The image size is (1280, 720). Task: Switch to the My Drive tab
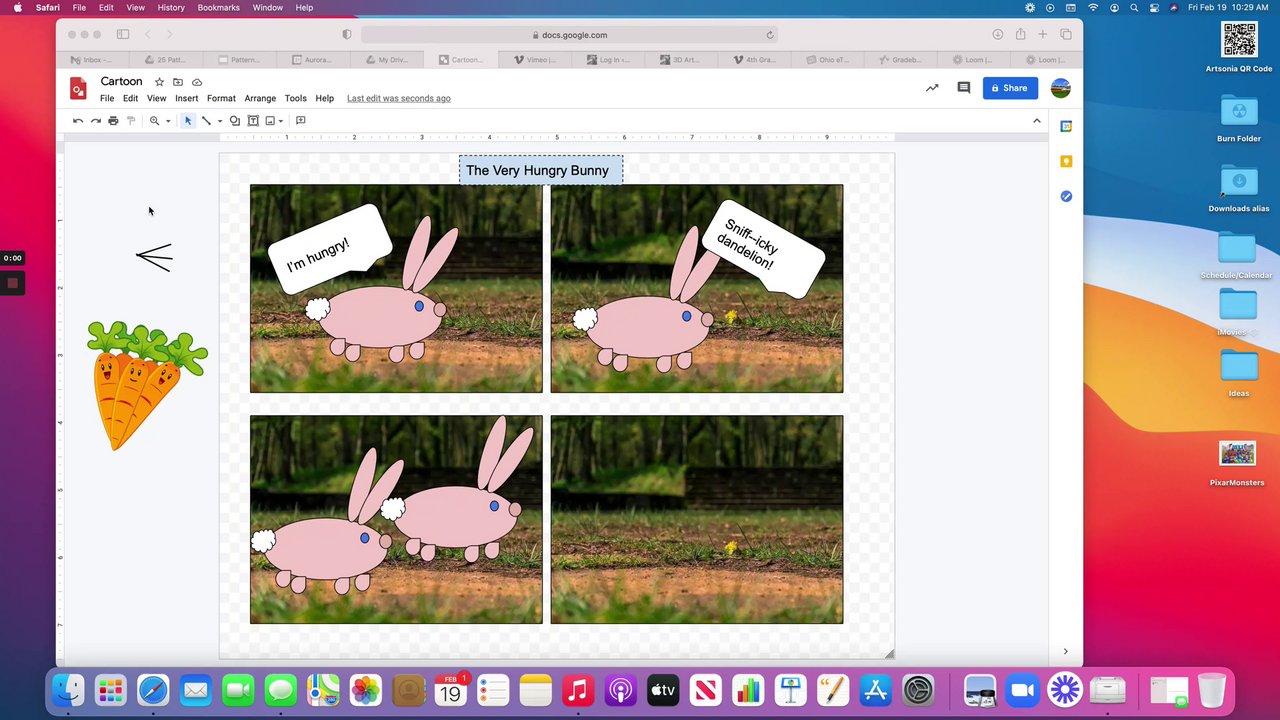tap(387, 60)
